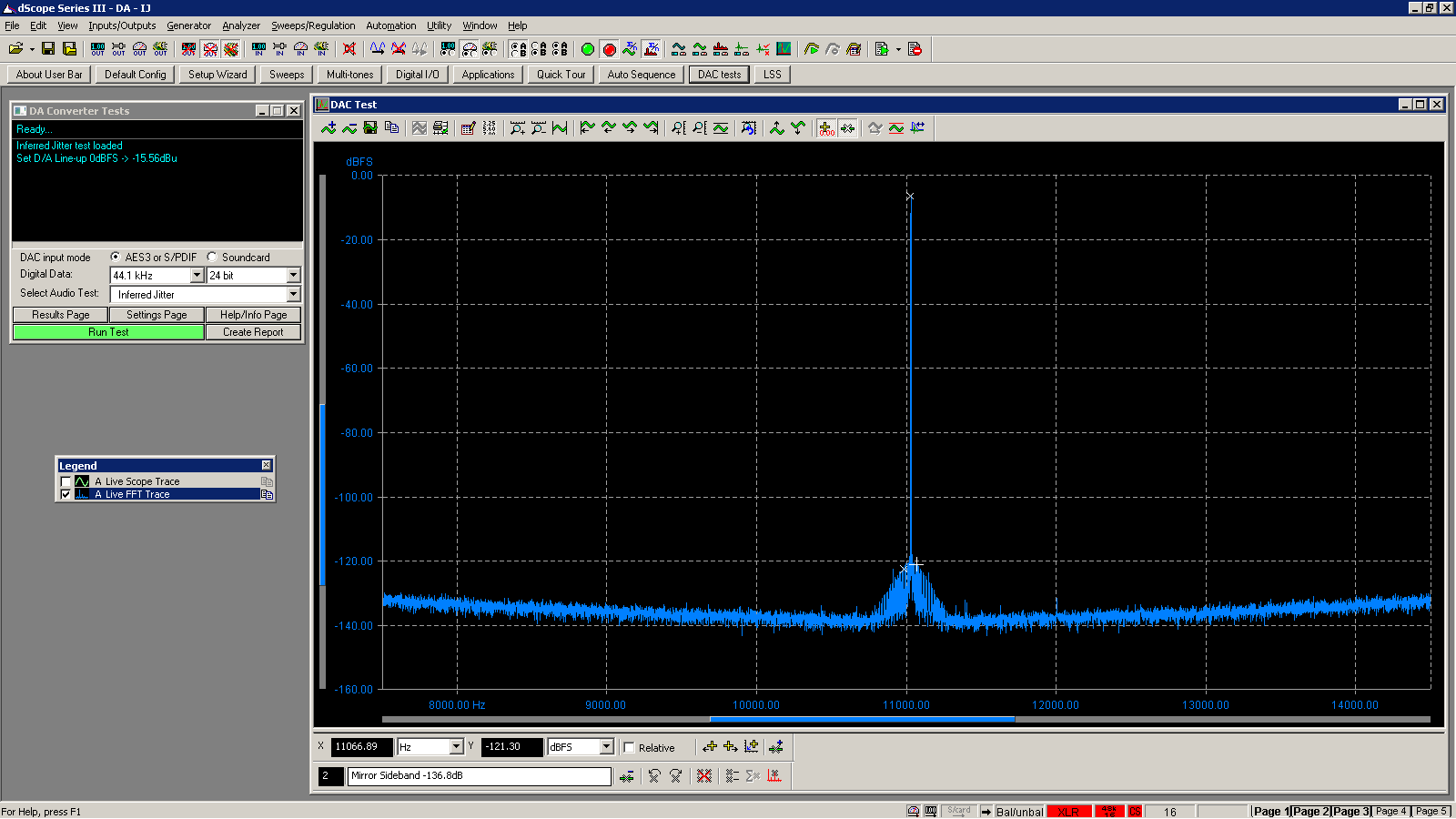Open the Automation menu

tap(391, 25)
